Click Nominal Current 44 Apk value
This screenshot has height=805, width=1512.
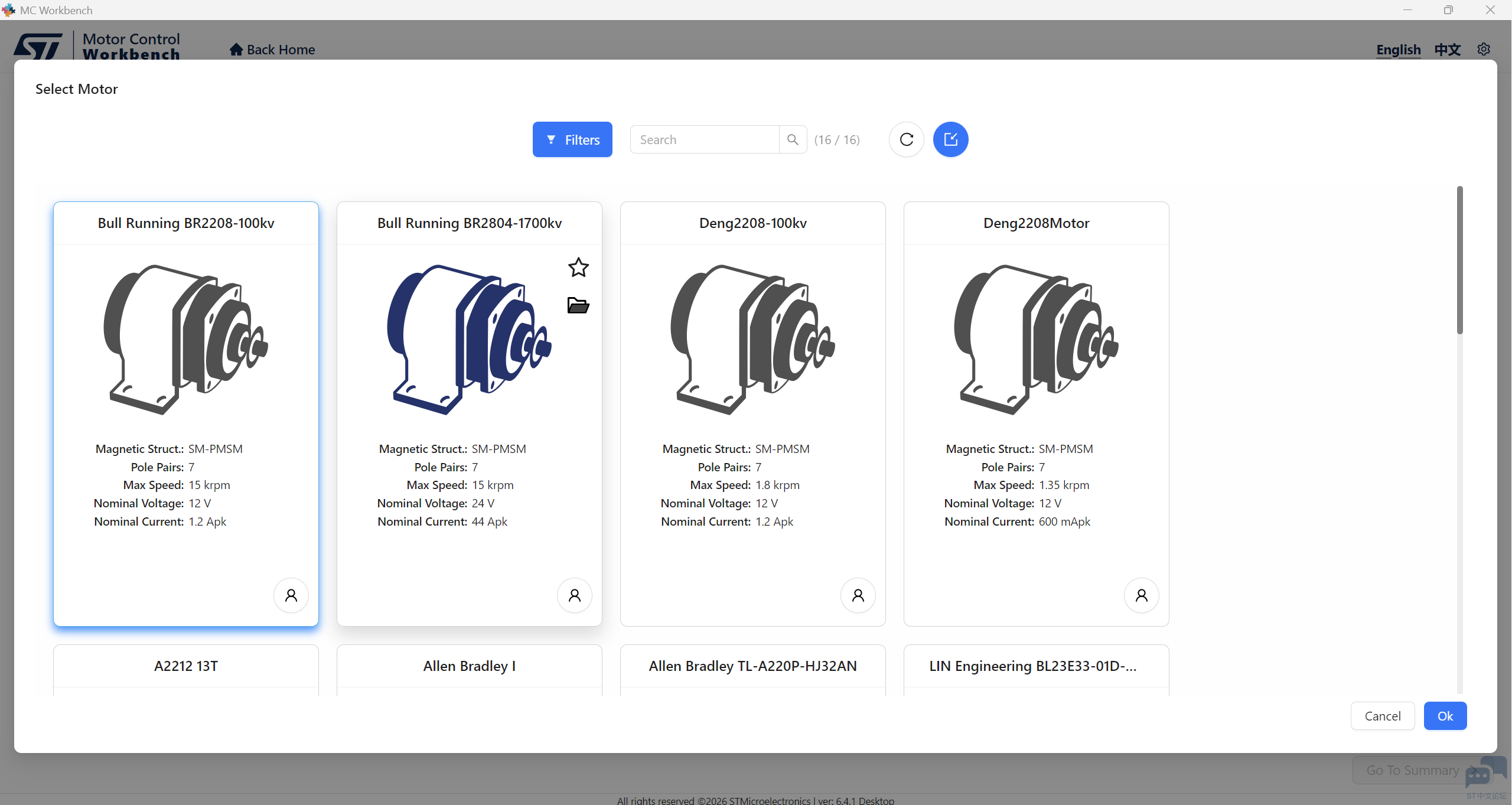(x=490, y=522)
